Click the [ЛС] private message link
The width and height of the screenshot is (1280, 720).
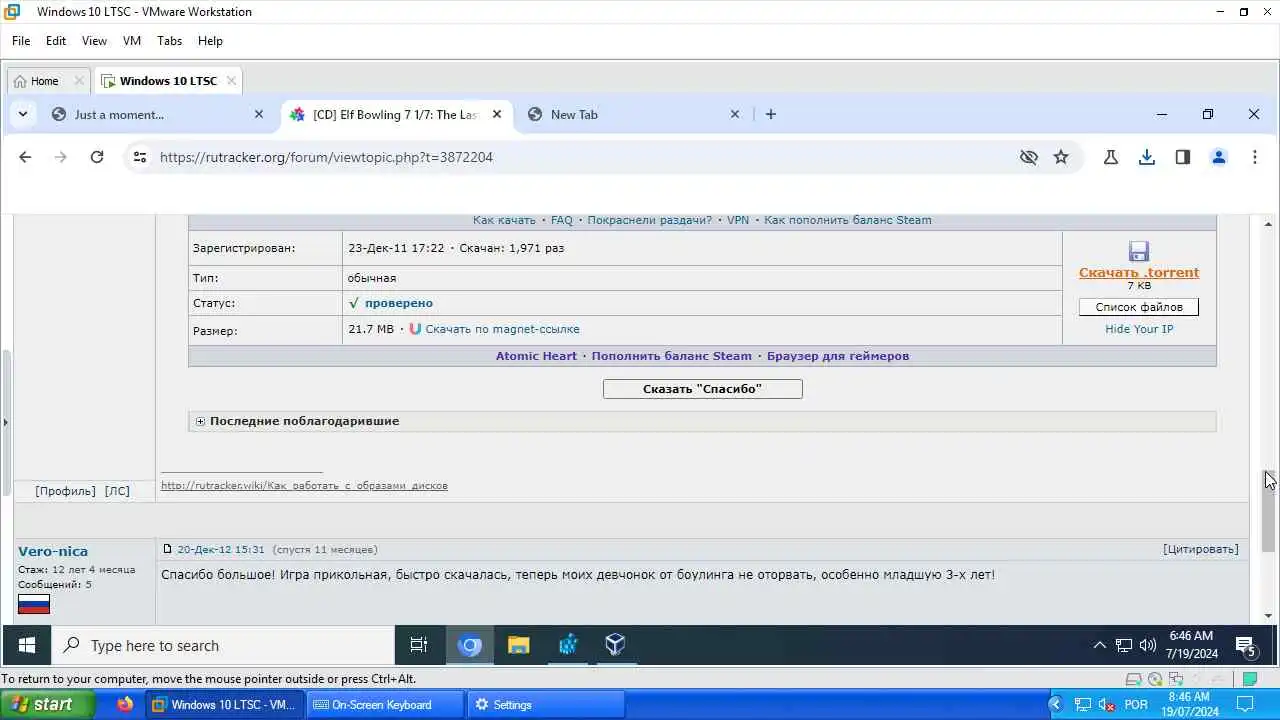(117, 491)
